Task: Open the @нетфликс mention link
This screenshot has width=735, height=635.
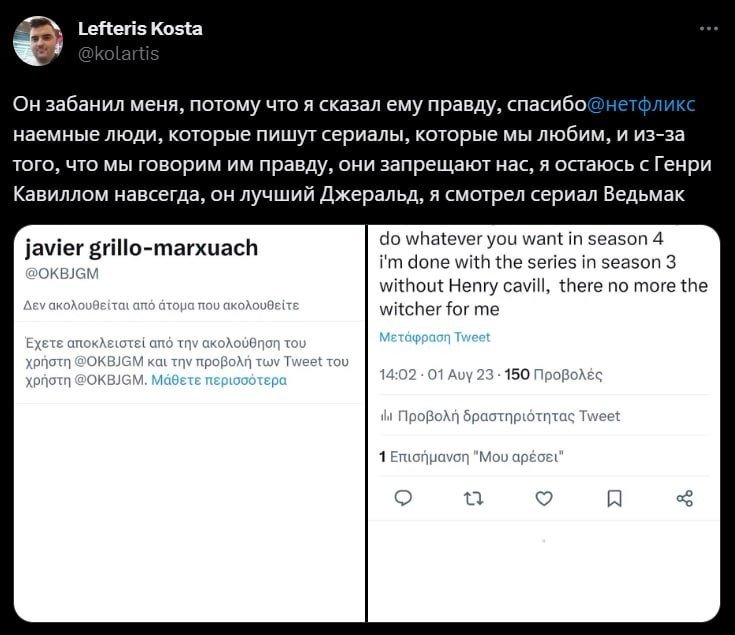Action: coord(641,104)
